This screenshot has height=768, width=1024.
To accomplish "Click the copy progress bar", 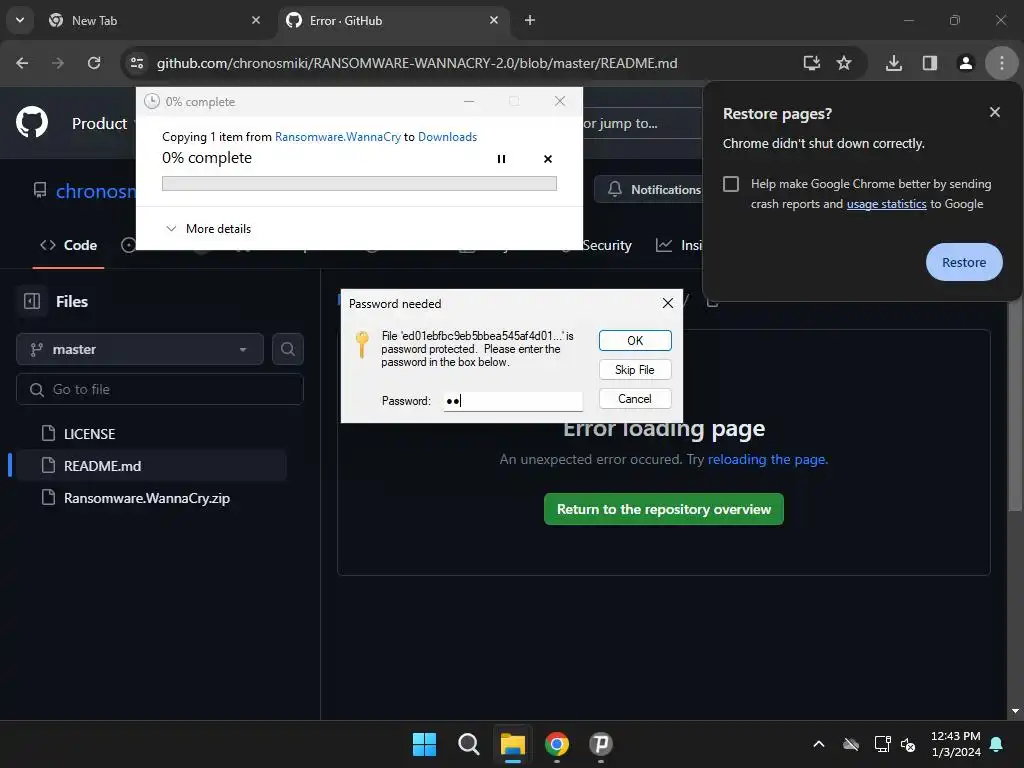I will [x=359, y=184].
